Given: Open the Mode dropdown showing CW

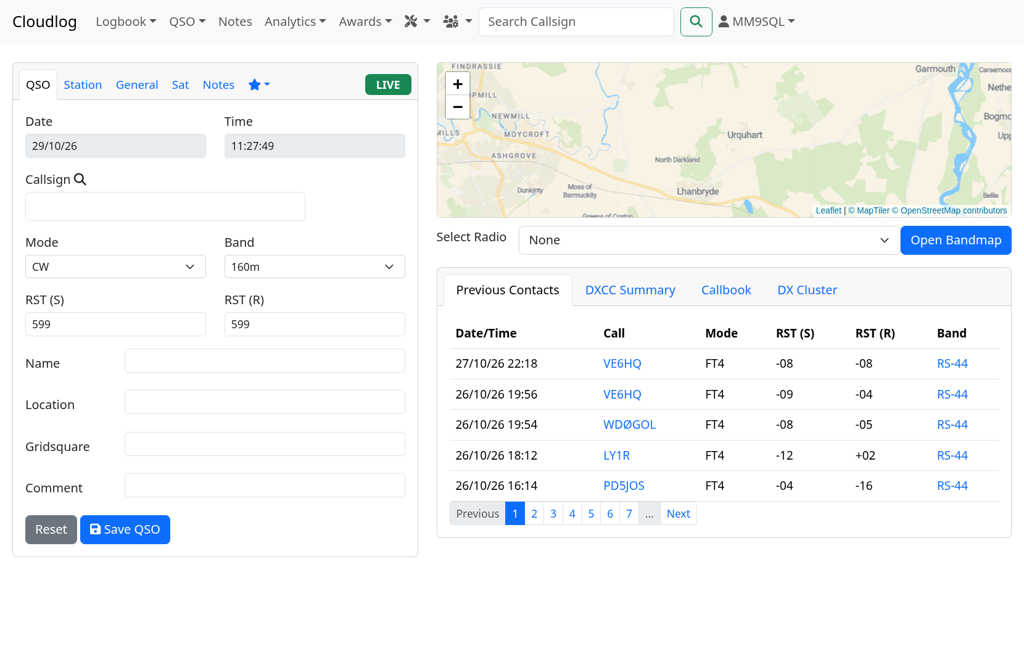Looking at the screenshot, I should coord(116,266).
